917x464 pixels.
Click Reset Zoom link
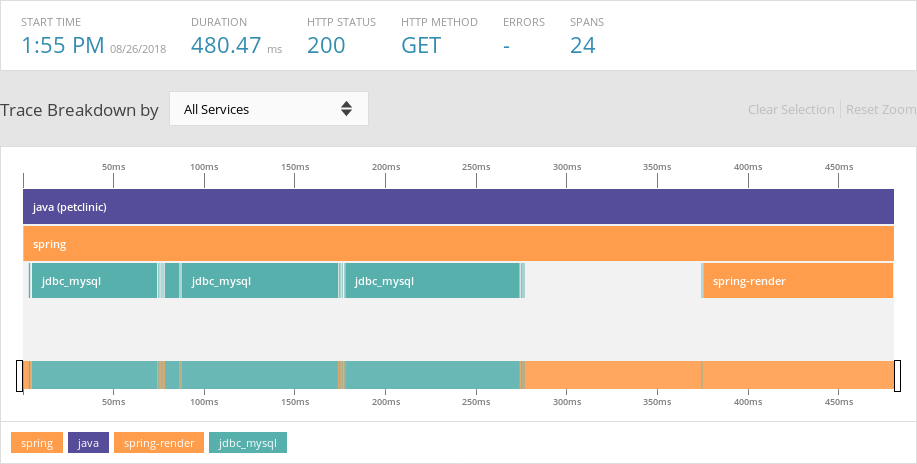[881, 109]
